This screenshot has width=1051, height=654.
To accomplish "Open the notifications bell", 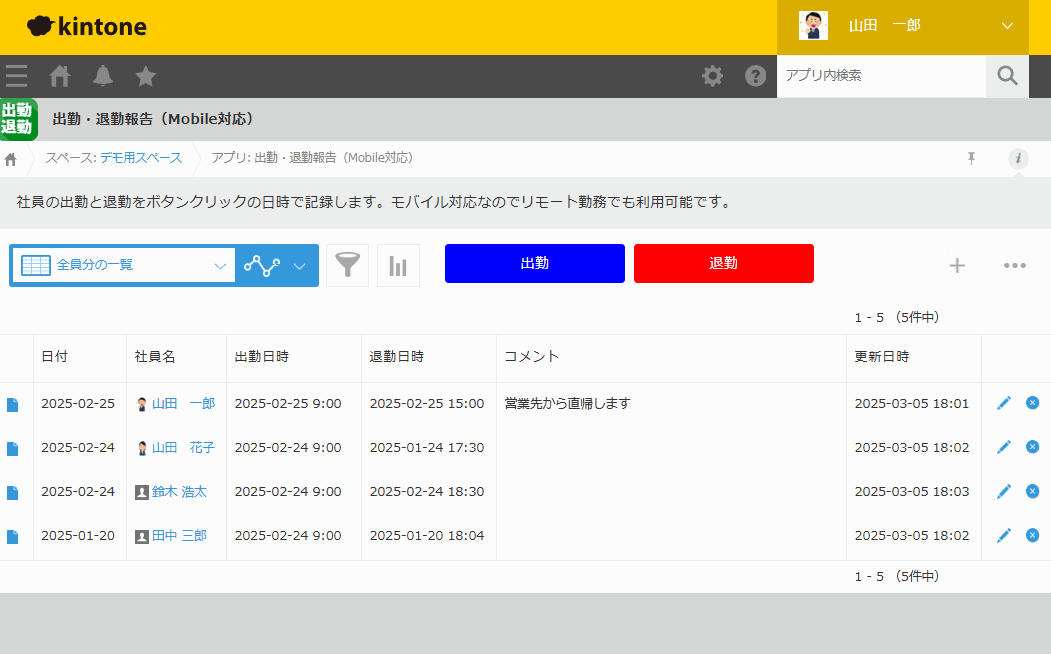I will pos(103,76).
